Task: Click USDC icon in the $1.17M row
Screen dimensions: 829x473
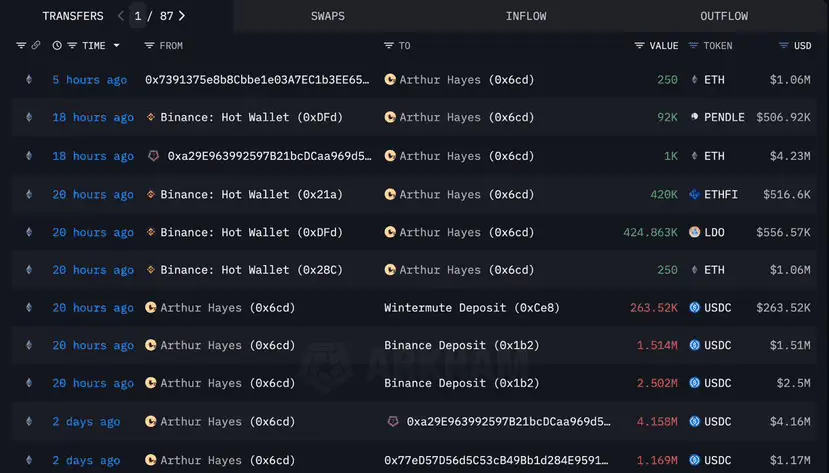Action: tap(695, 460)
